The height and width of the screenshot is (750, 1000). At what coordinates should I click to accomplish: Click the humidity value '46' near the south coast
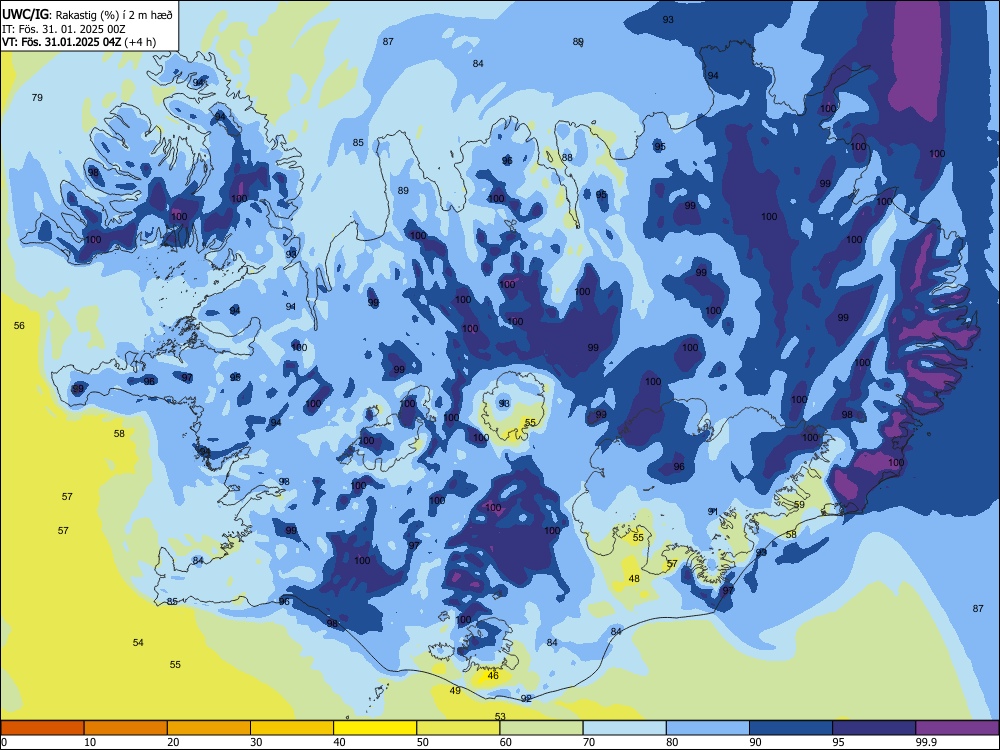point(493,675)
